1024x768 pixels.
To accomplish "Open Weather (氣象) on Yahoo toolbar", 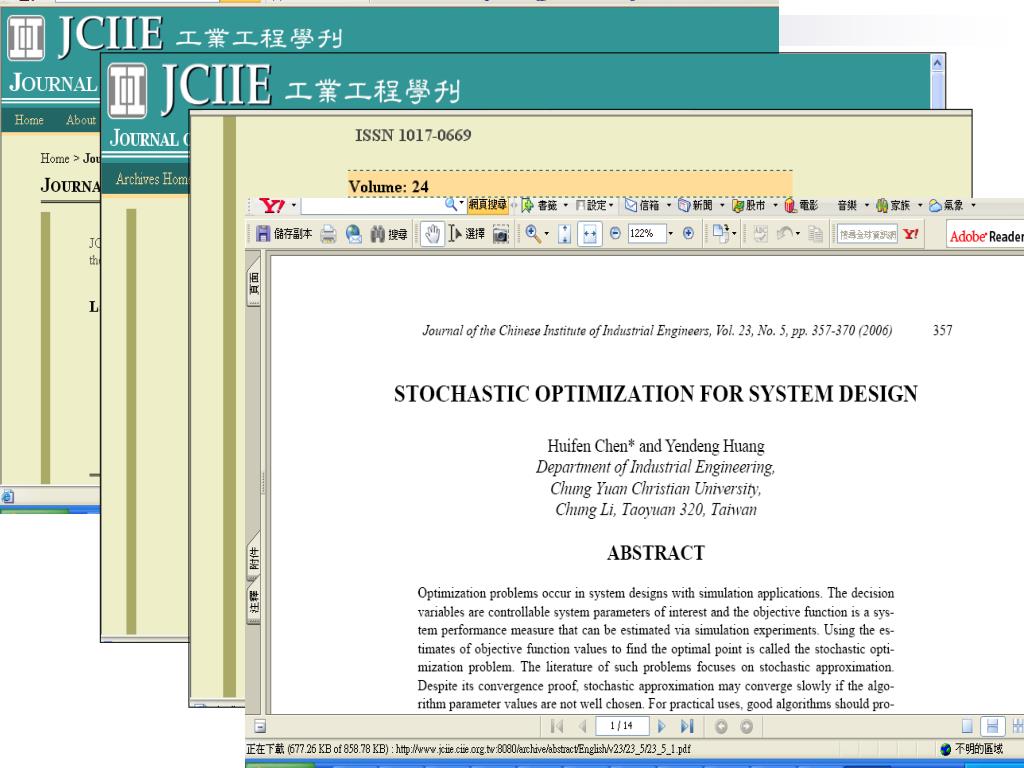I will 946,205.
